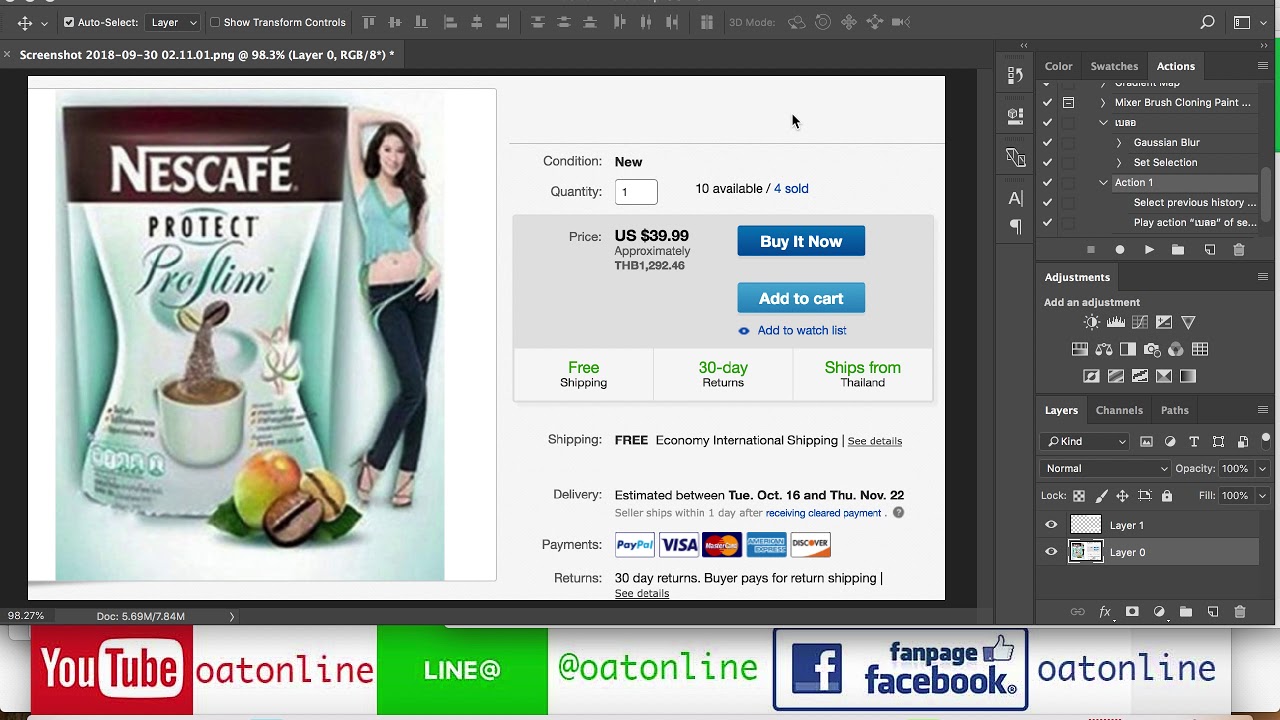The height and width of the screenshot is (720, 1280).
Task: Expand Mixer Brush Cloning Paint action
Action: click(1103, 102)
